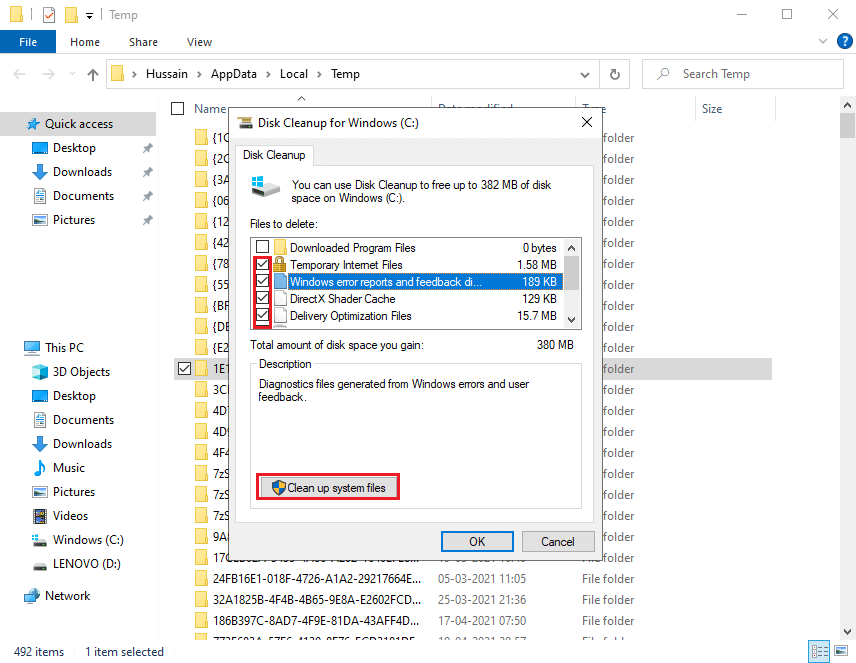Toggle the DirectX Shader Cache checkbox

[x=262, y=299]
